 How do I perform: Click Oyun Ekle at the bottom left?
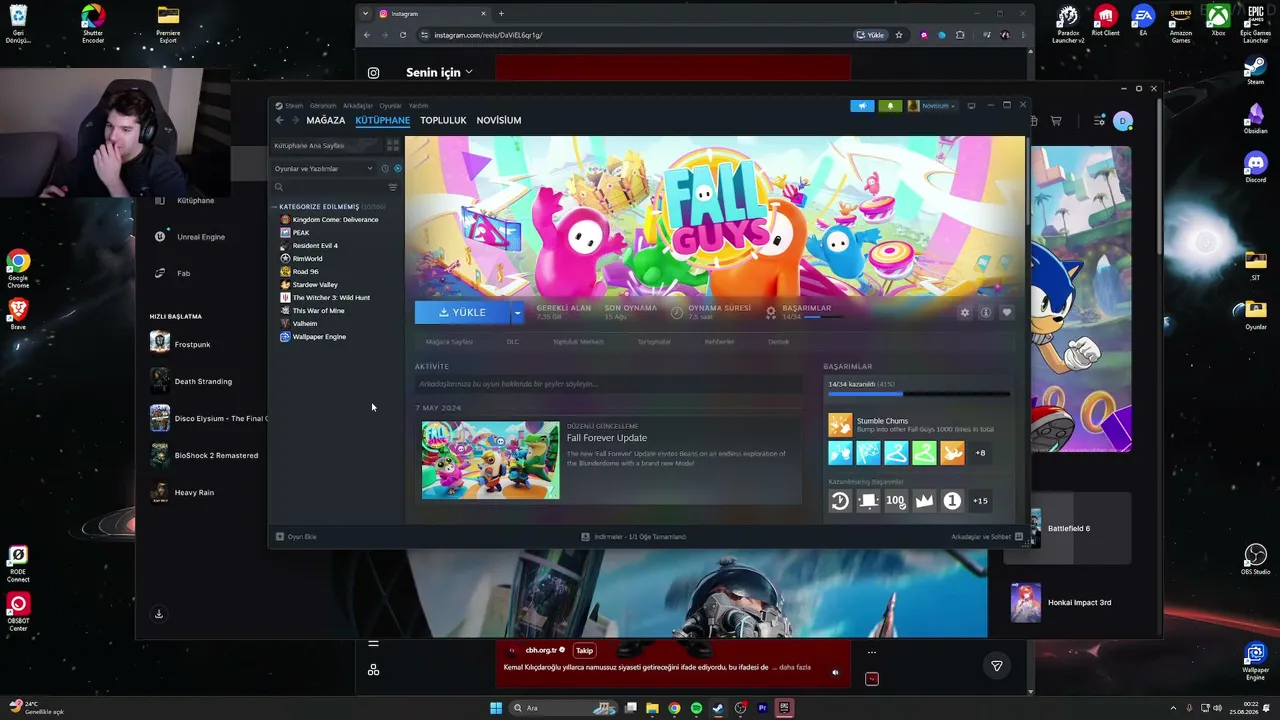pyautogui.click(x=296, y=537)
